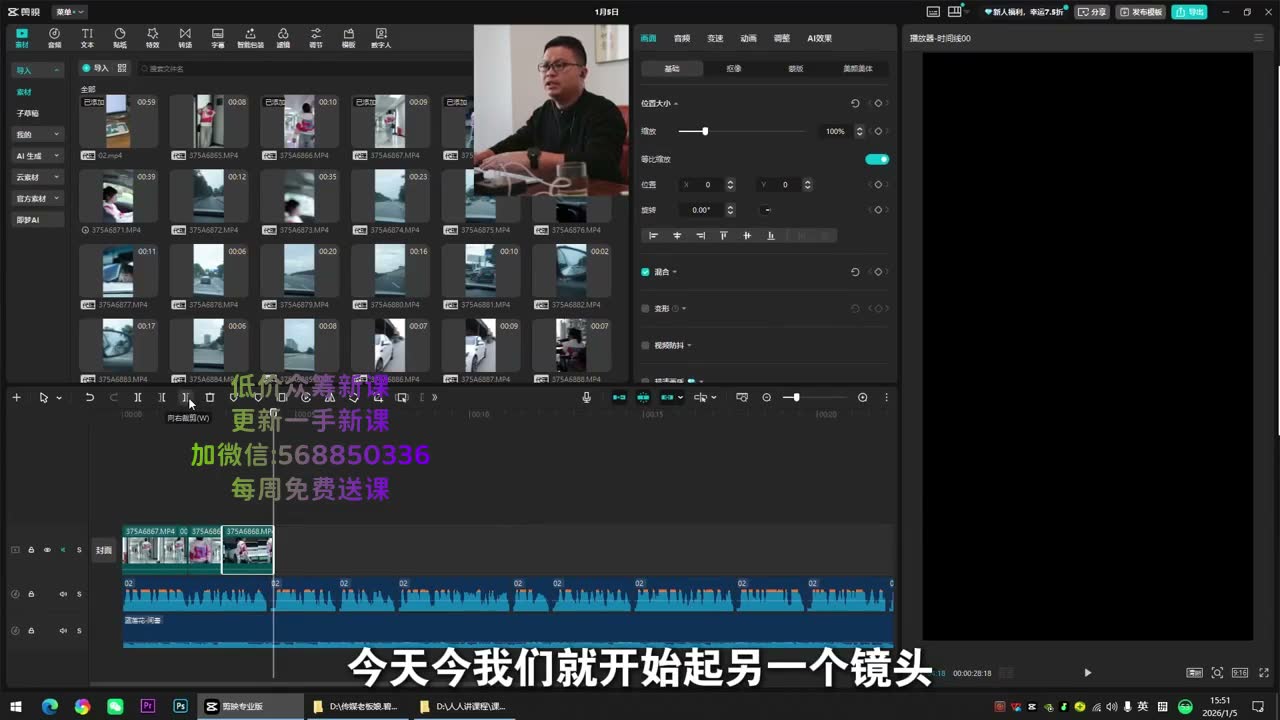Open Premiere Pro from the taskbar
Screen dimensions: 1280x720
148,706
